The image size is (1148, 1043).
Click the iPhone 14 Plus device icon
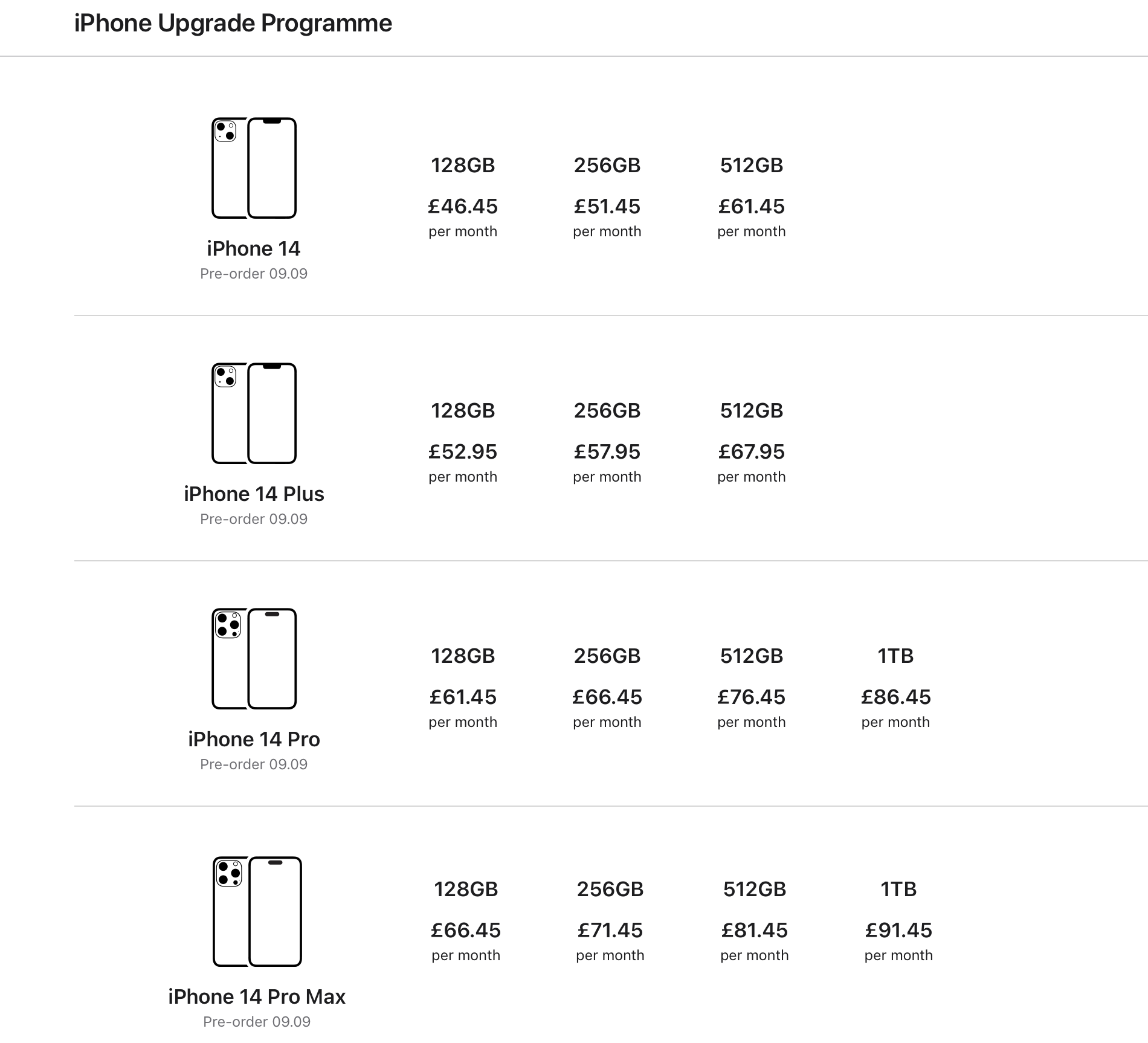click(x=254, y=413)
